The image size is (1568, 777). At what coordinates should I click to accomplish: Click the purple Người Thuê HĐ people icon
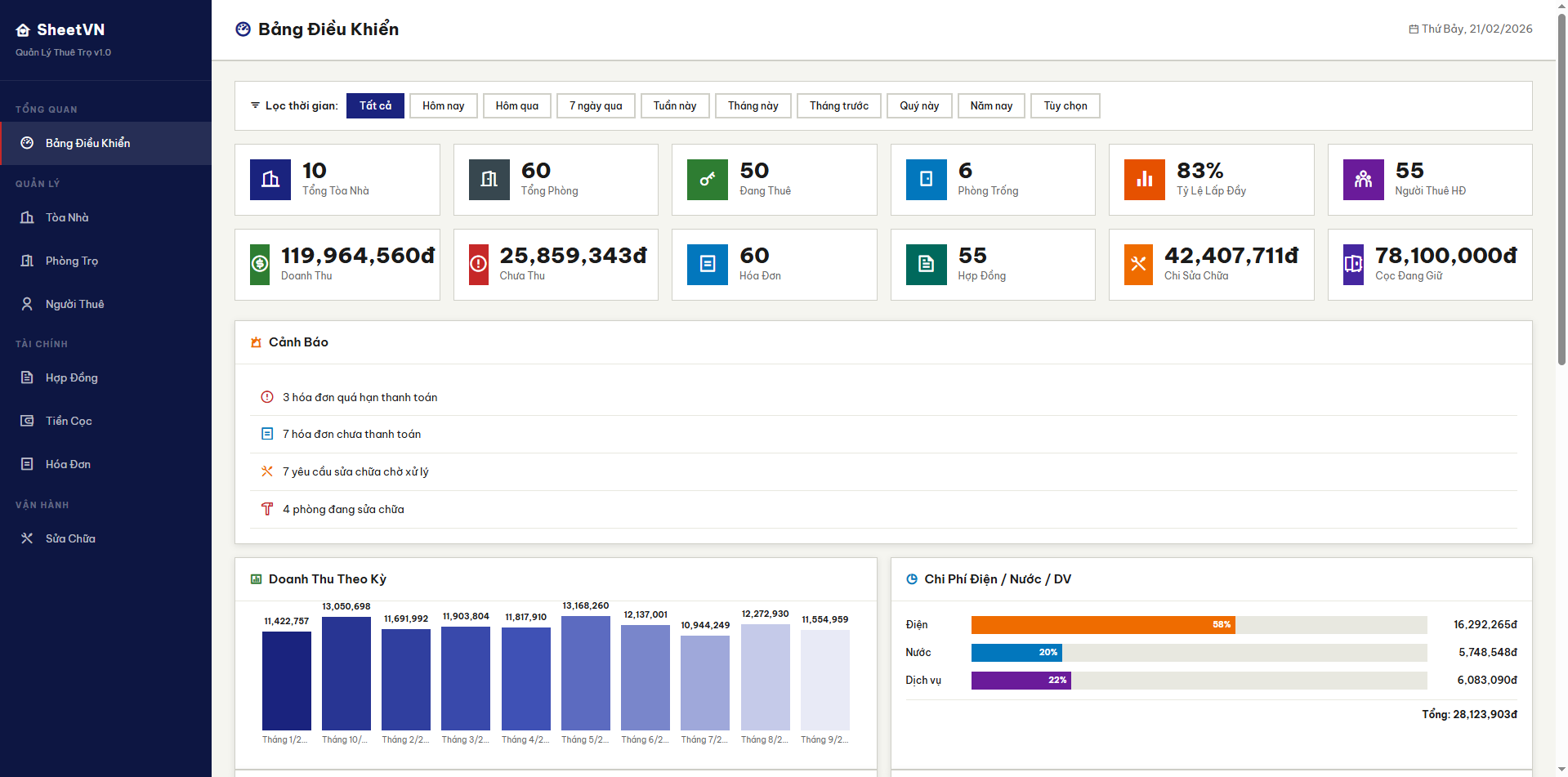point(1363,180)
